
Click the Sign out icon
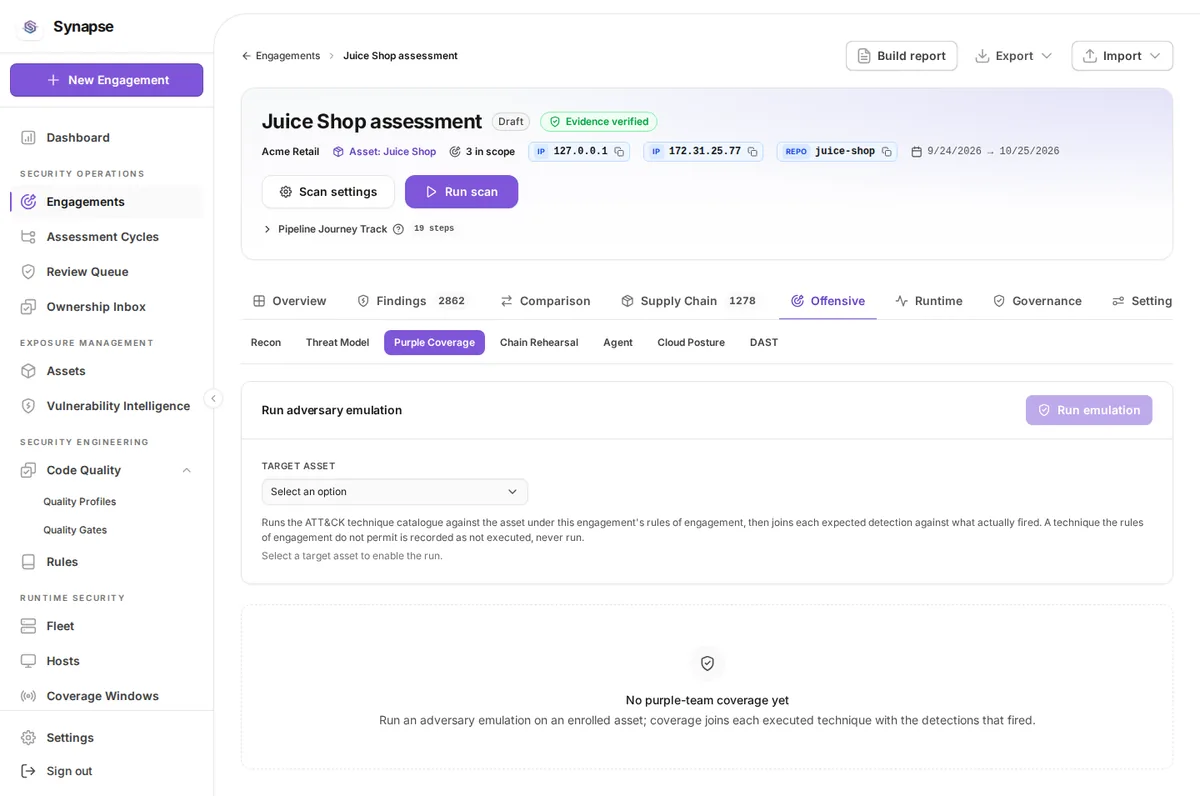tap(28, 771)
